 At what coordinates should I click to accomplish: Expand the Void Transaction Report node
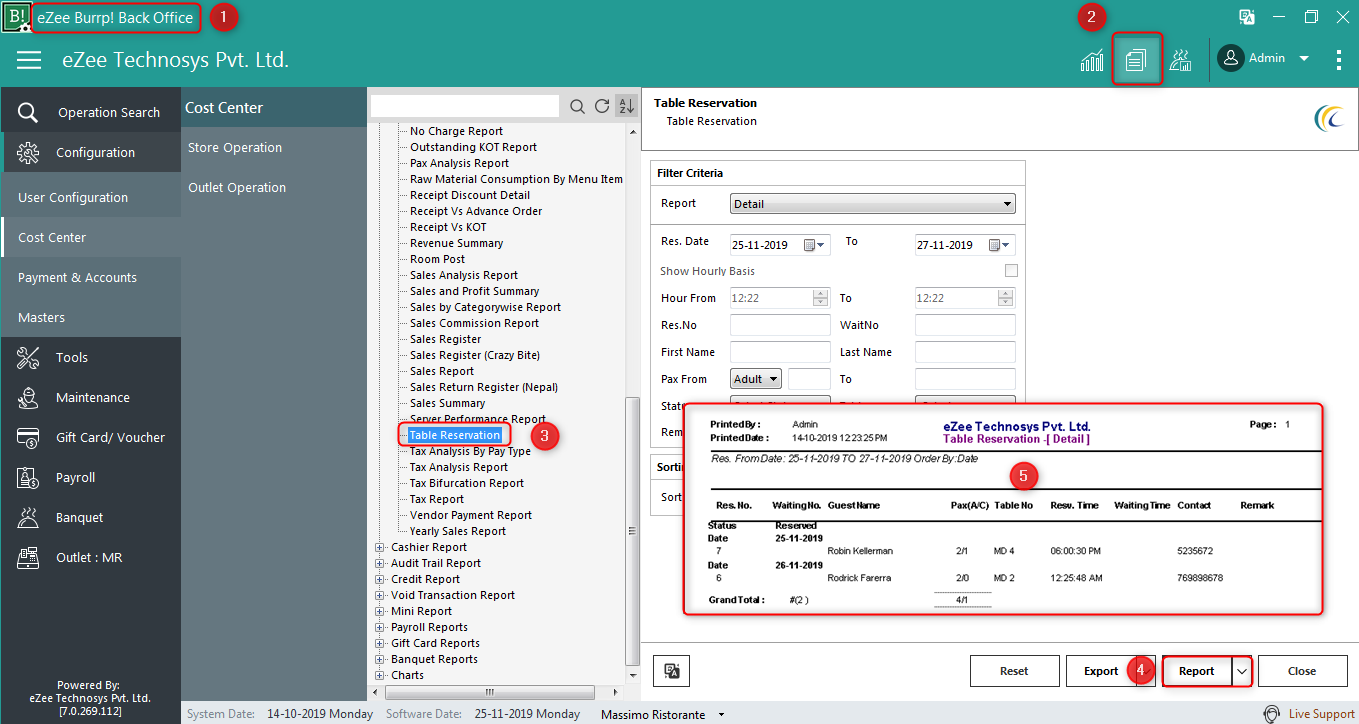[x=380, y=595]
